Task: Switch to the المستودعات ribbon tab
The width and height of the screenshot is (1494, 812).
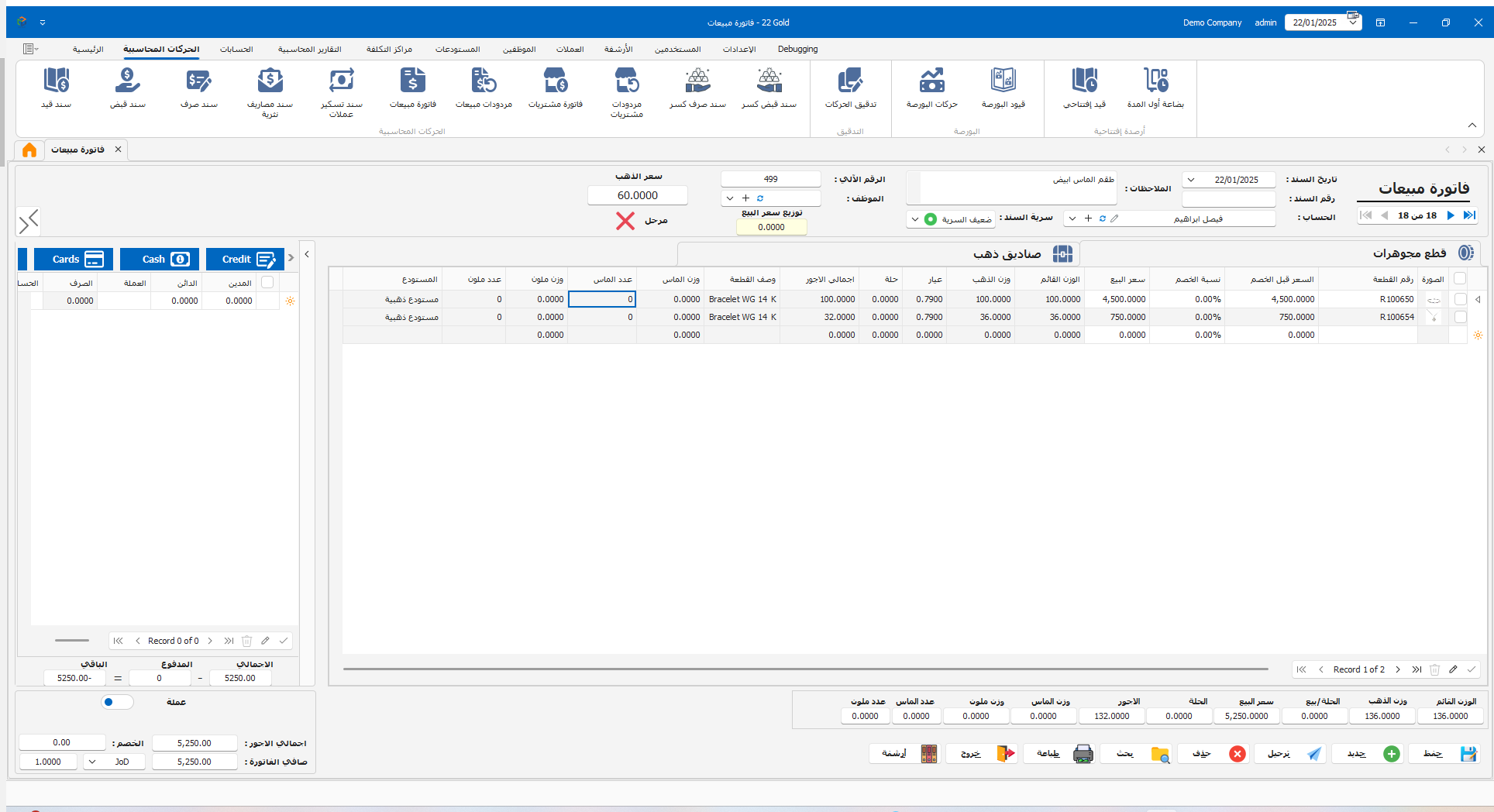Action: [457, 49]
